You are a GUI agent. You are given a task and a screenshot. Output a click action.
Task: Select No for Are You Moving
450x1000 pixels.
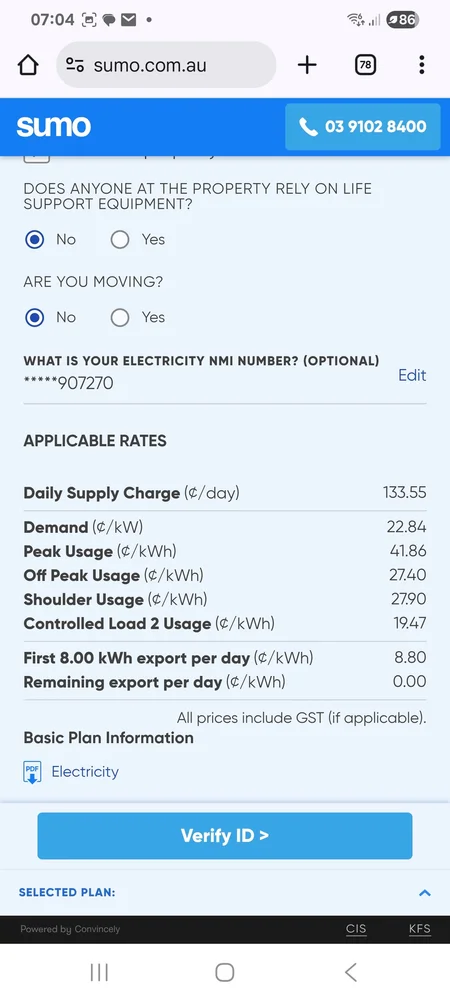pos(34,318)
